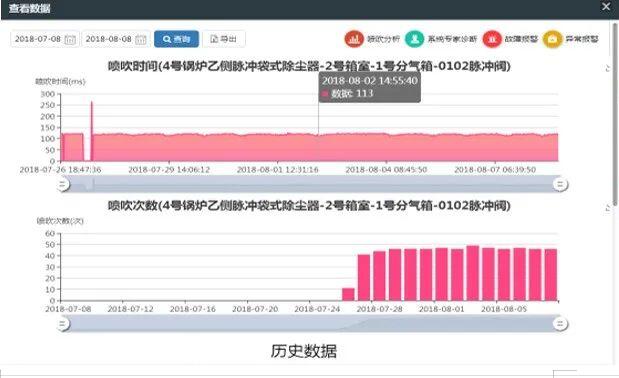Image resolution: width=619 pixels, height=378 pixels.
Task: Click the tooltip showing 2018-08-02 14:55:40
Action: [x=370, y=87]
